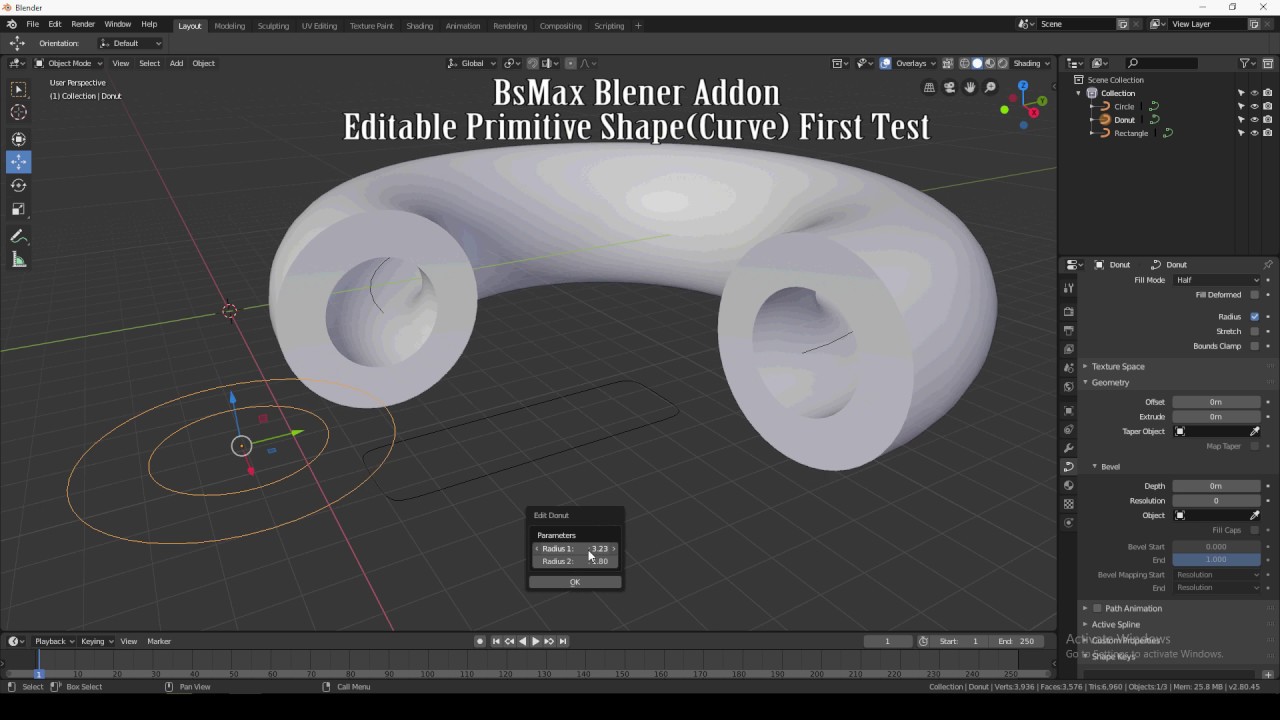Viewport: 1280px width, 720px height.
Task: Click the Extrude value field
Action: click(1216, 417)
